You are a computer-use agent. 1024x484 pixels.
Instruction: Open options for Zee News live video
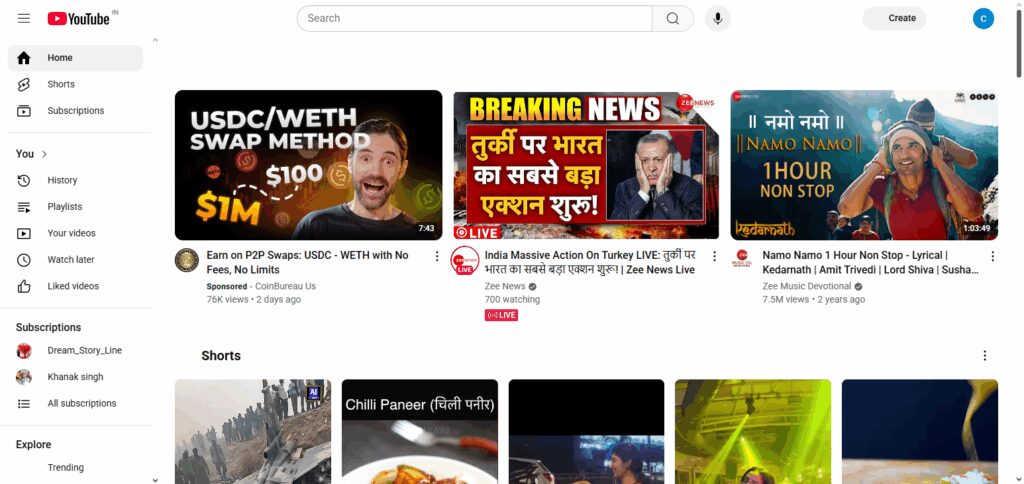coord(714,256)
